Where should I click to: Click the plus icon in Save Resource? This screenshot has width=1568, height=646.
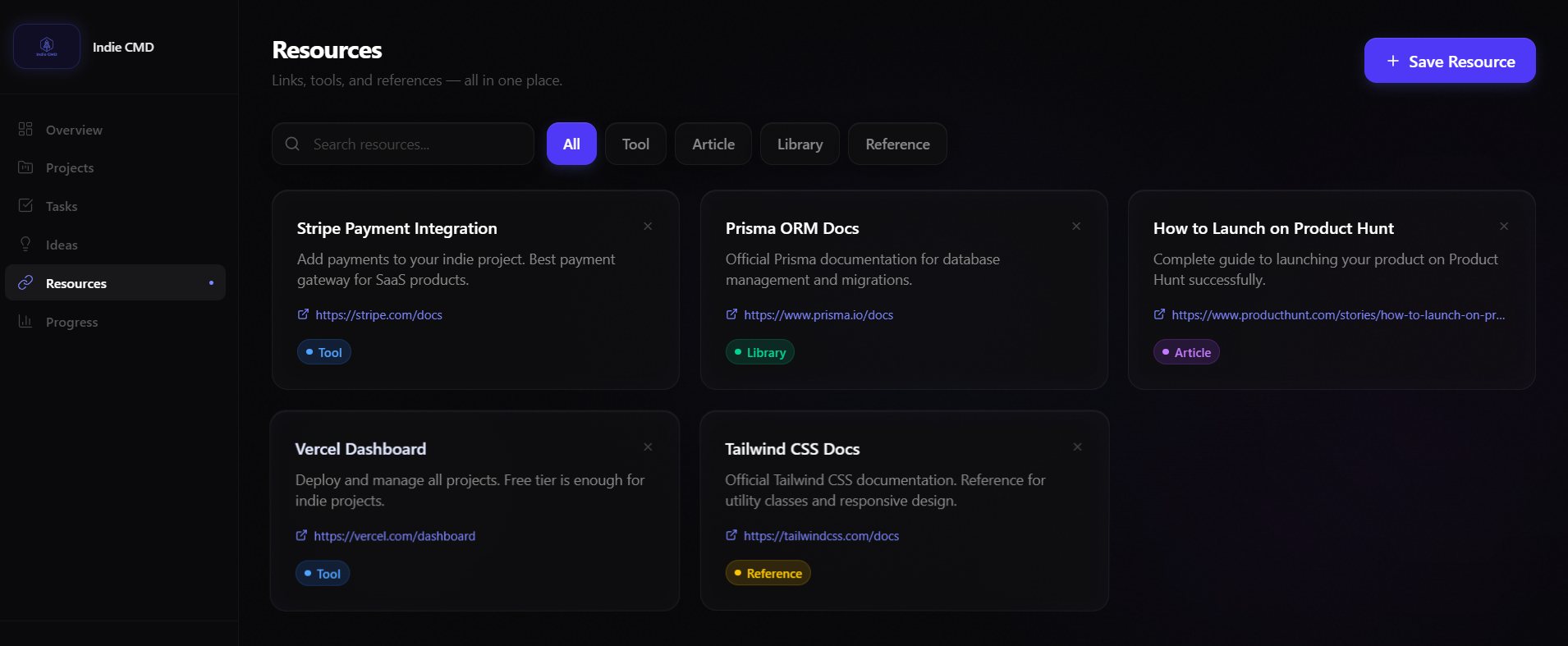click(x=1393, y=61)
